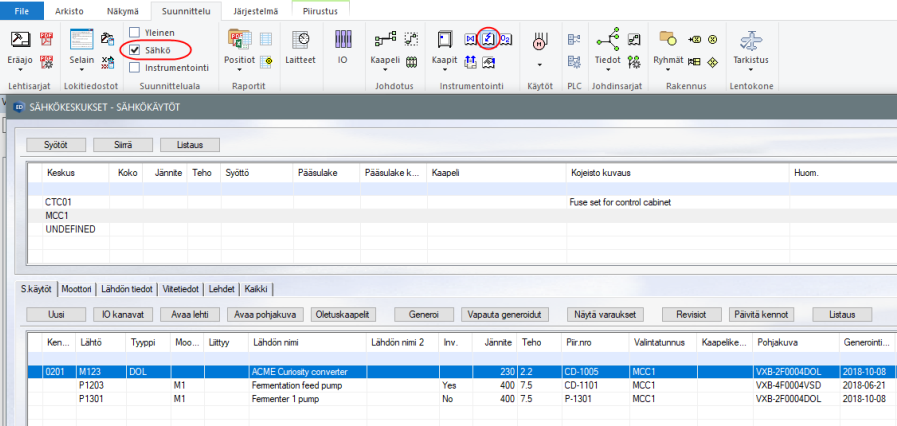Open the Moottori tab
The height and width of the screenshot is (426, 897).
(x=77, y=289)
